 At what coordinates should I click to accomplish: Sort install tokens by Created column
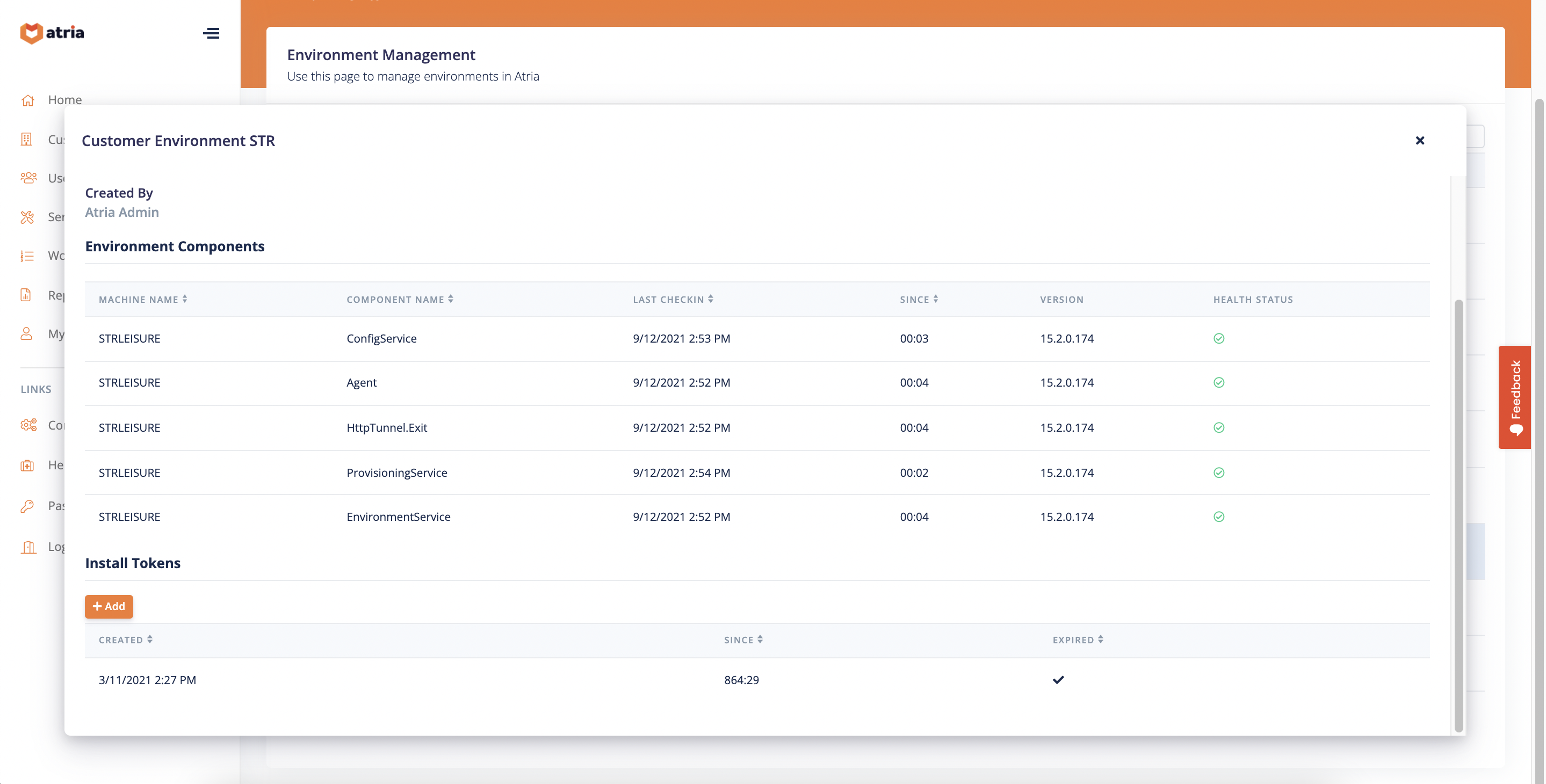(x=126, y=640)
